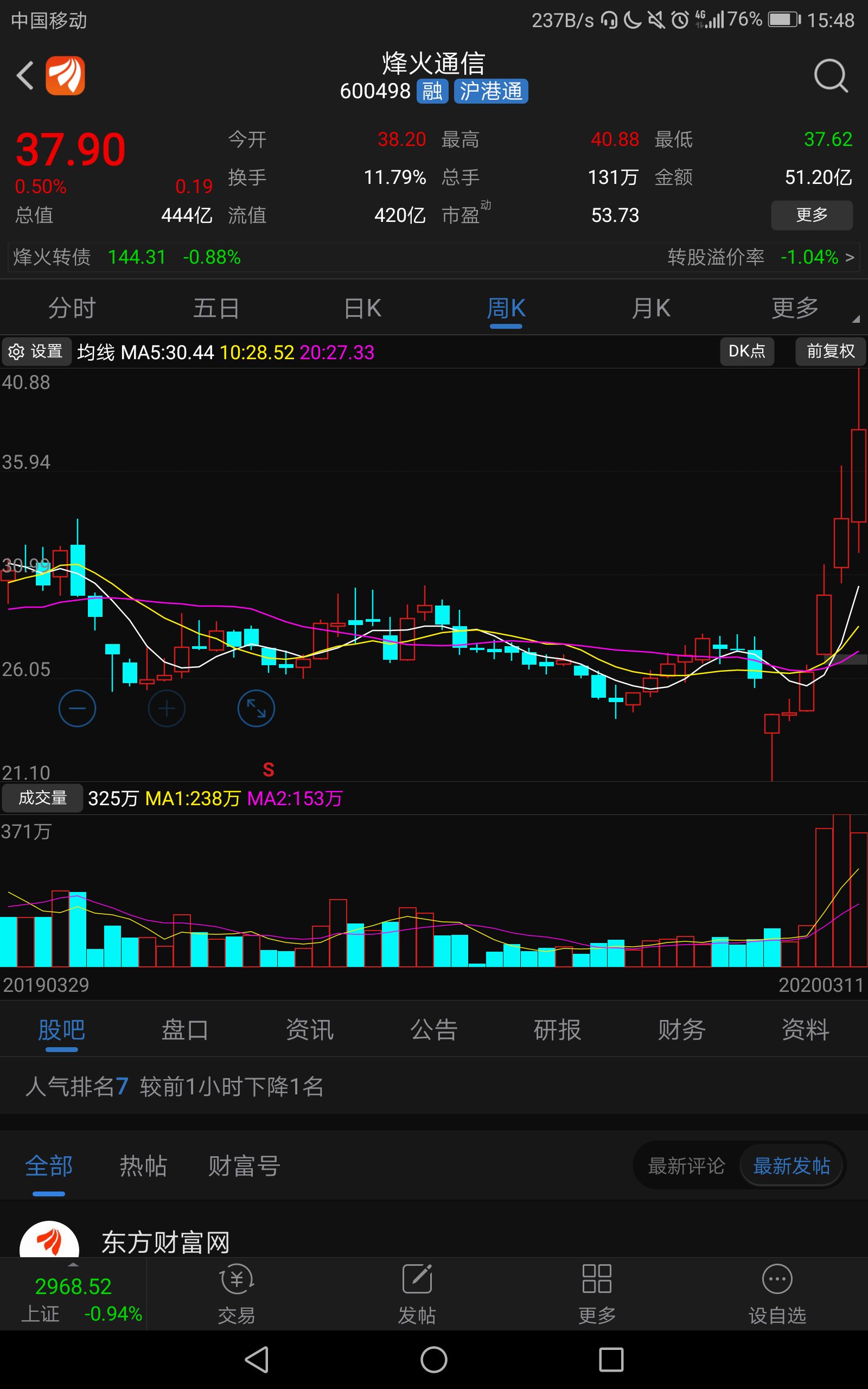Screen dimensions: 868x1389
Task: Tap the 东方财富网 poster name
Action: 165,1243
